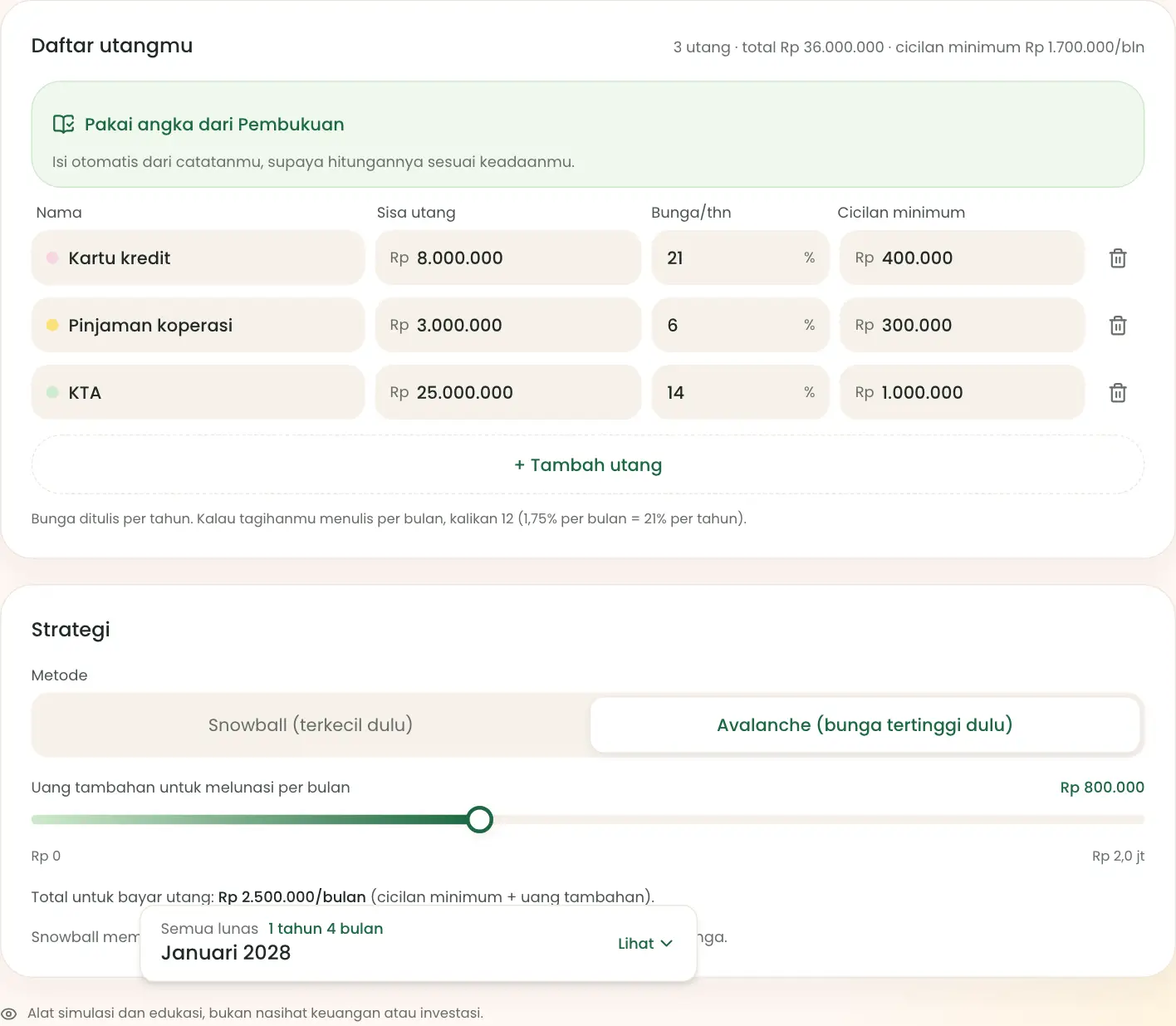
Task: Click the Nama column header
Action: pos(59,213)
